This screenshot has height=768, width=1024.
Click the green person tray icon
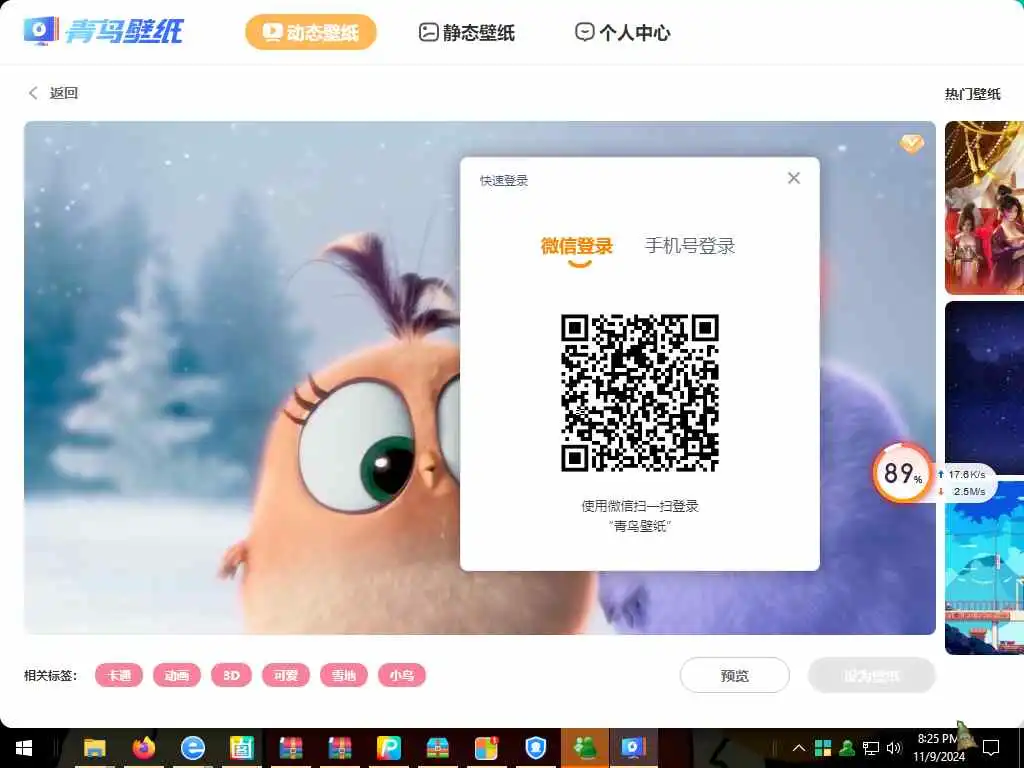click(x=847, y=748)
